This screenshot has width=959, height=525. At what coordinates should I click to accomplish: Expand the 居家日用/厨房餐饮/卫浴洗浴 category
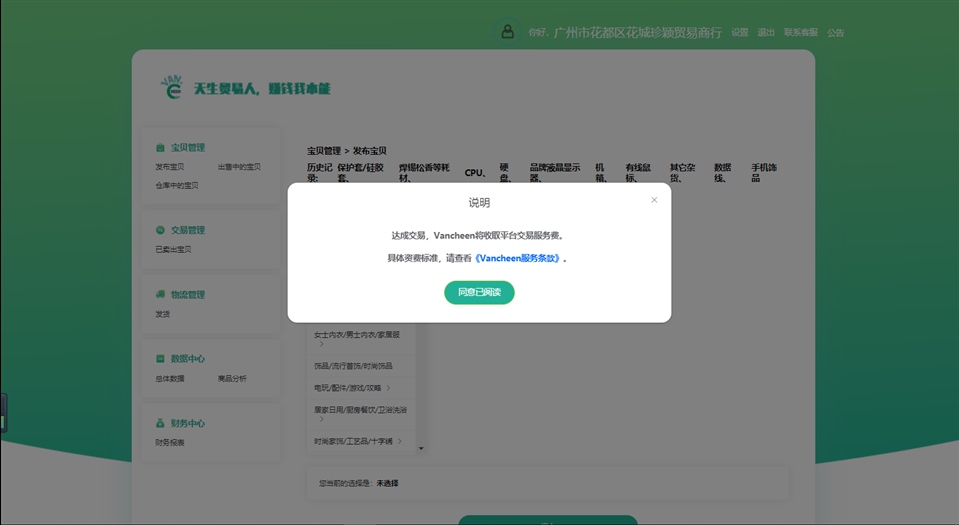tap(360, 414)
